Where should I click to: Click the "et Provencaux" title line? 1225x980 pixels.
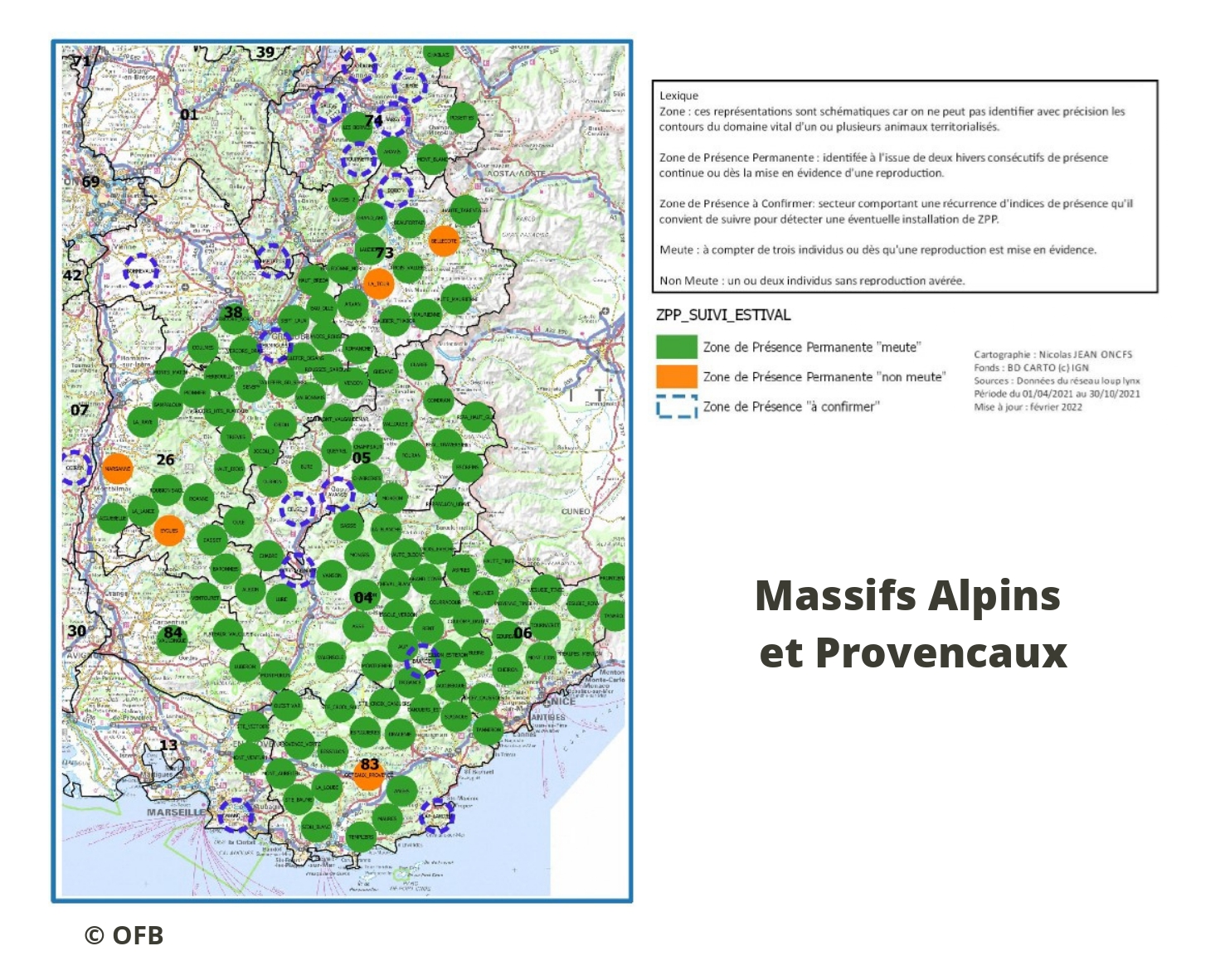pos(913,653)
